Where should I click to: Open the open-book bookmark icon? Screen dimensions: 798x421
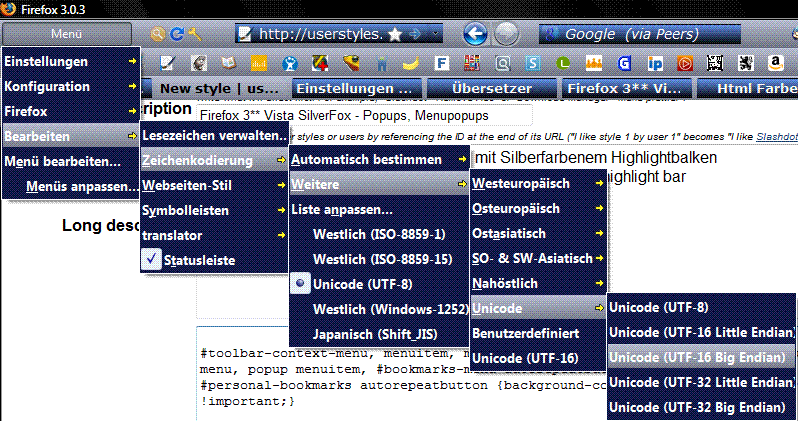pyautogui.click(x=229, y=63)
